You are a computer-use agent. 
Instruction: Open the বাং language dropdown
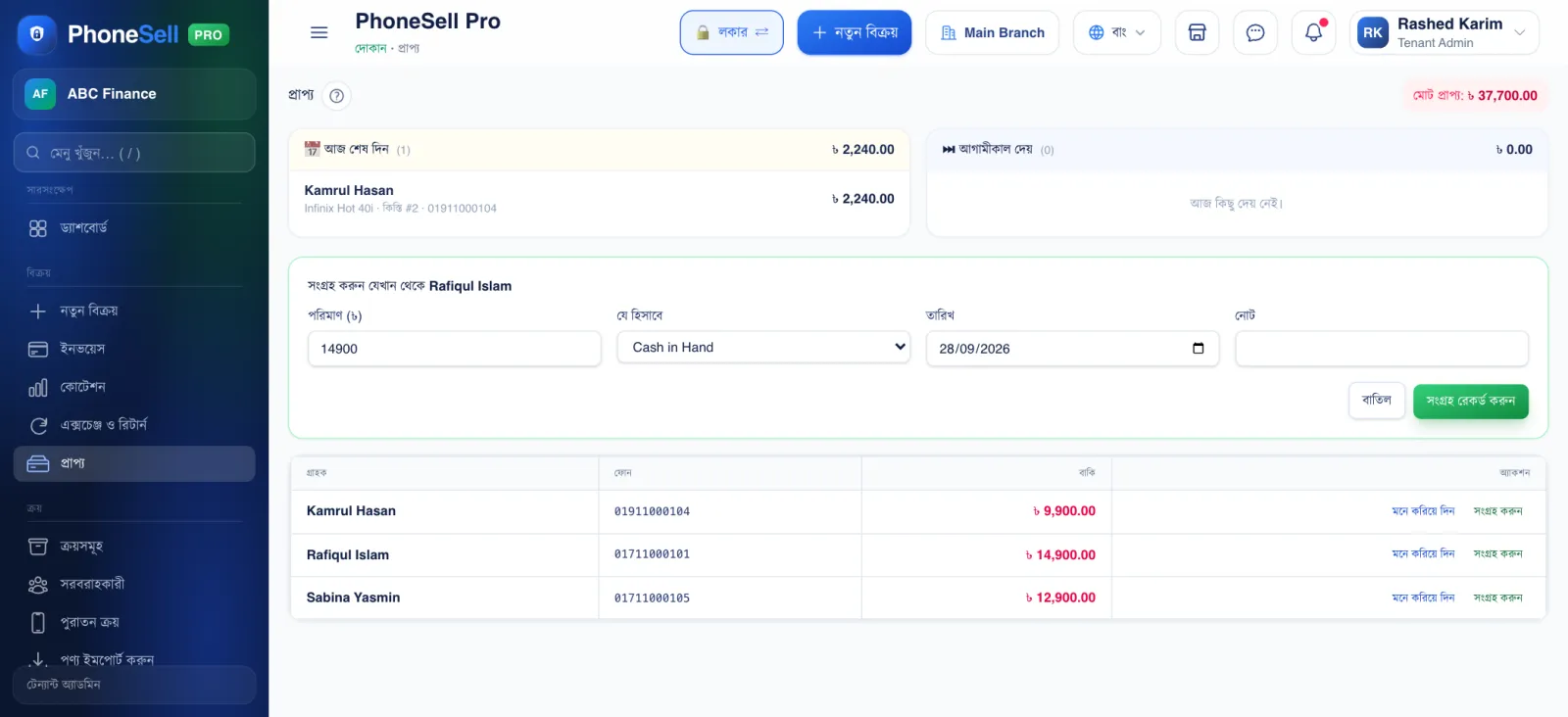[1116, 32]
